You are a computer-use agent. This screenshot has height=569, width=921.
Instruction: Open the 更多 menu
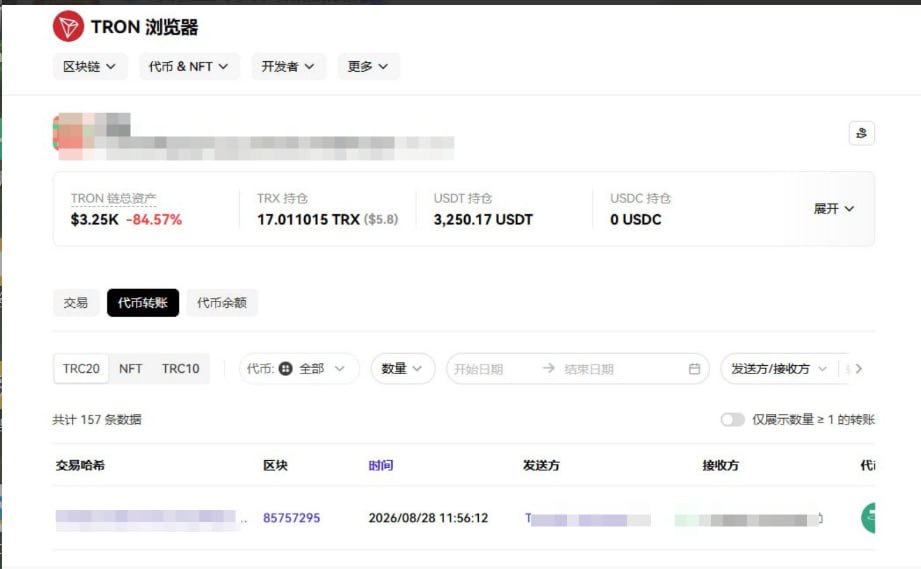pyautogui.click(x=368, y=66)
